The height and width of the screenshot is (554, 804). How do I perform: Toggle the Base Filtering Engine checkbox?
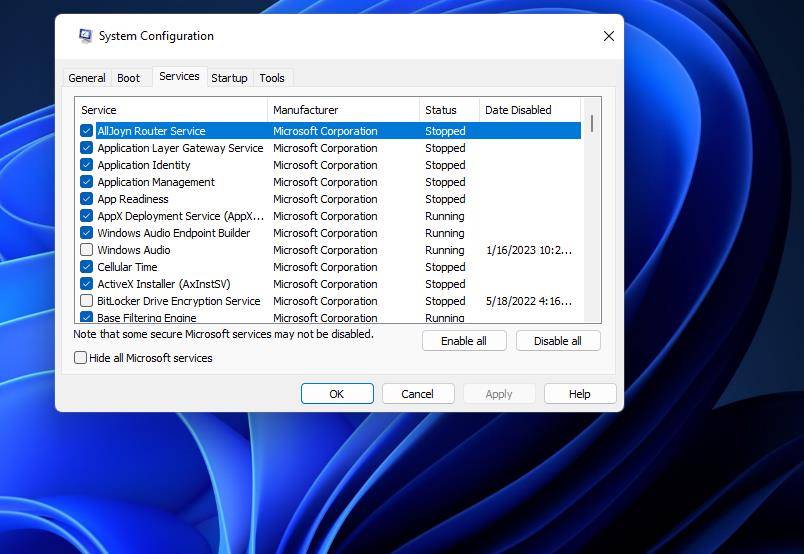click(x=87, y=317)
